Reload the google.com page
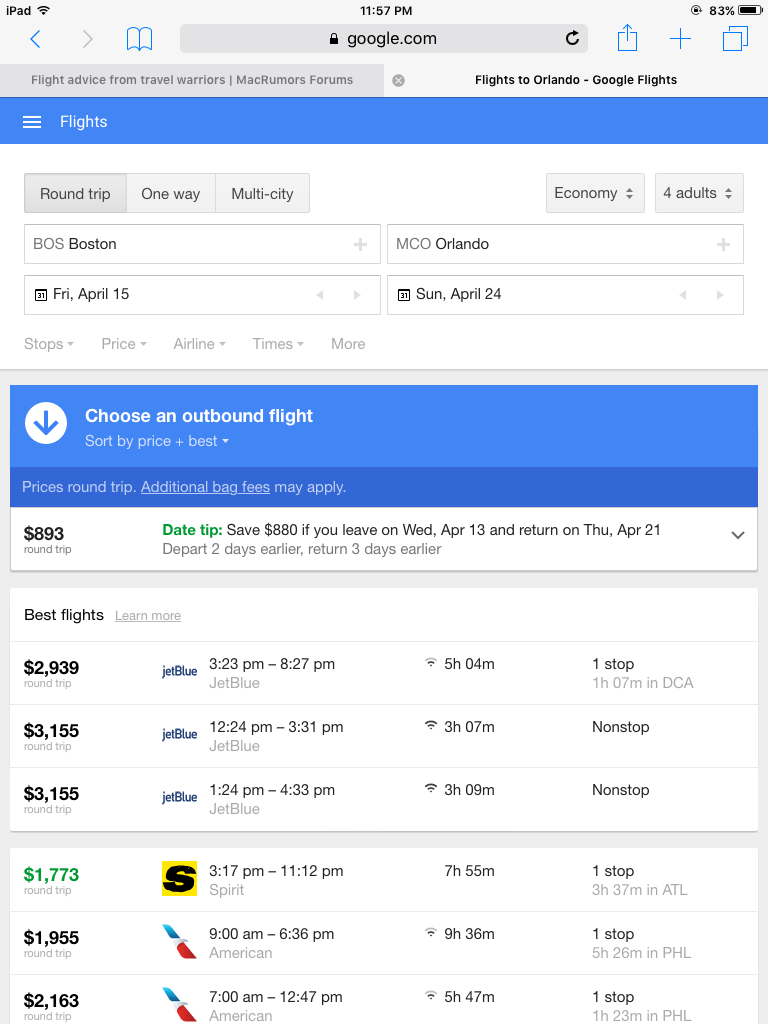The height and width of the screenshot is (1024, 768). coord(572,39)
